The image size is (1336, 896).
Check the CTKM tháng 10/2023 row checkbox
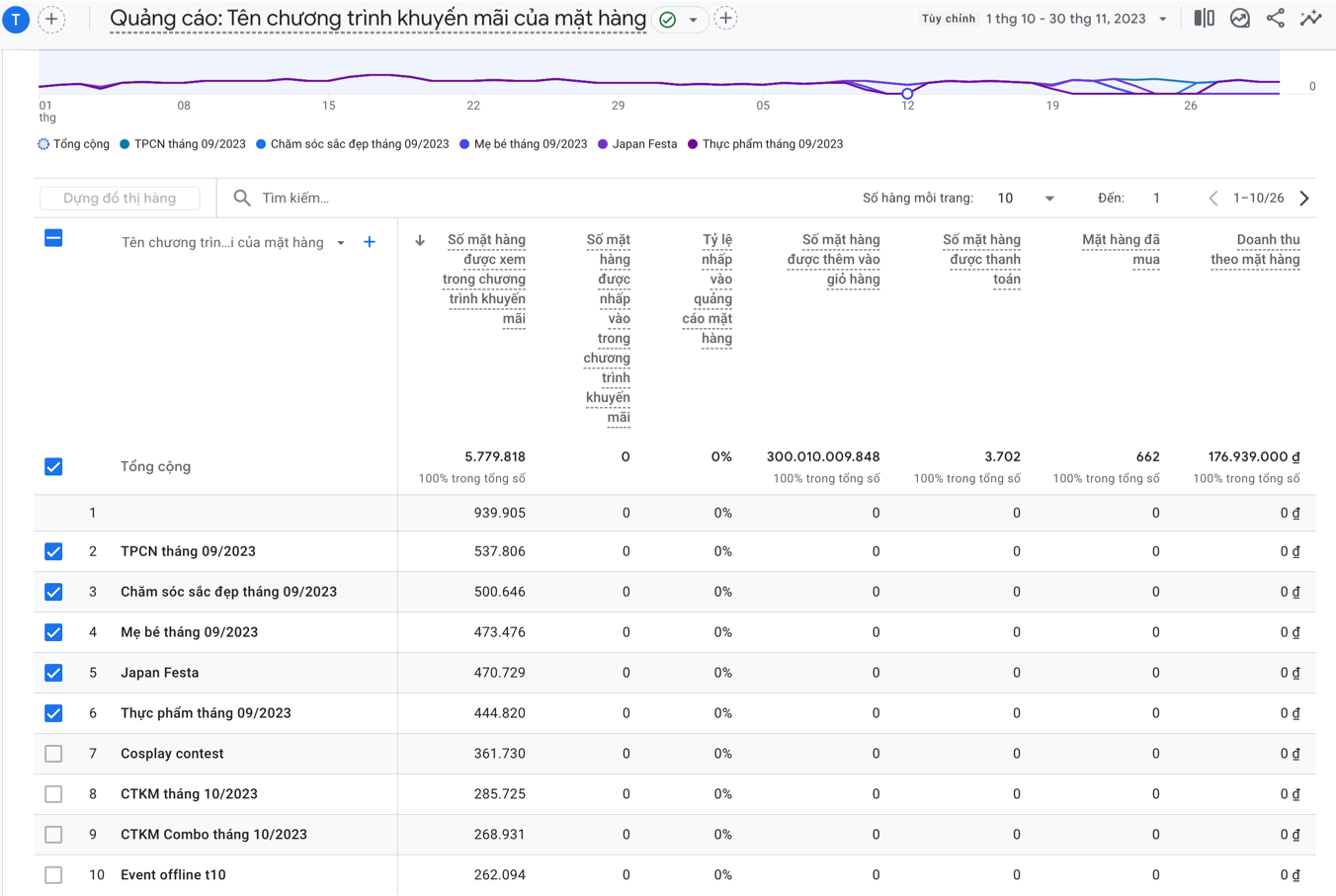[x=53, y=794]
